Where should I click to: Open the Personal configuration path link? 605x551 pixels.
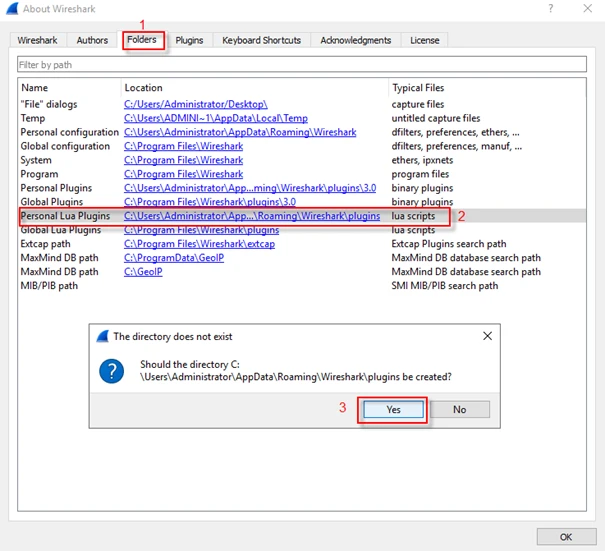tap(239, 132)
